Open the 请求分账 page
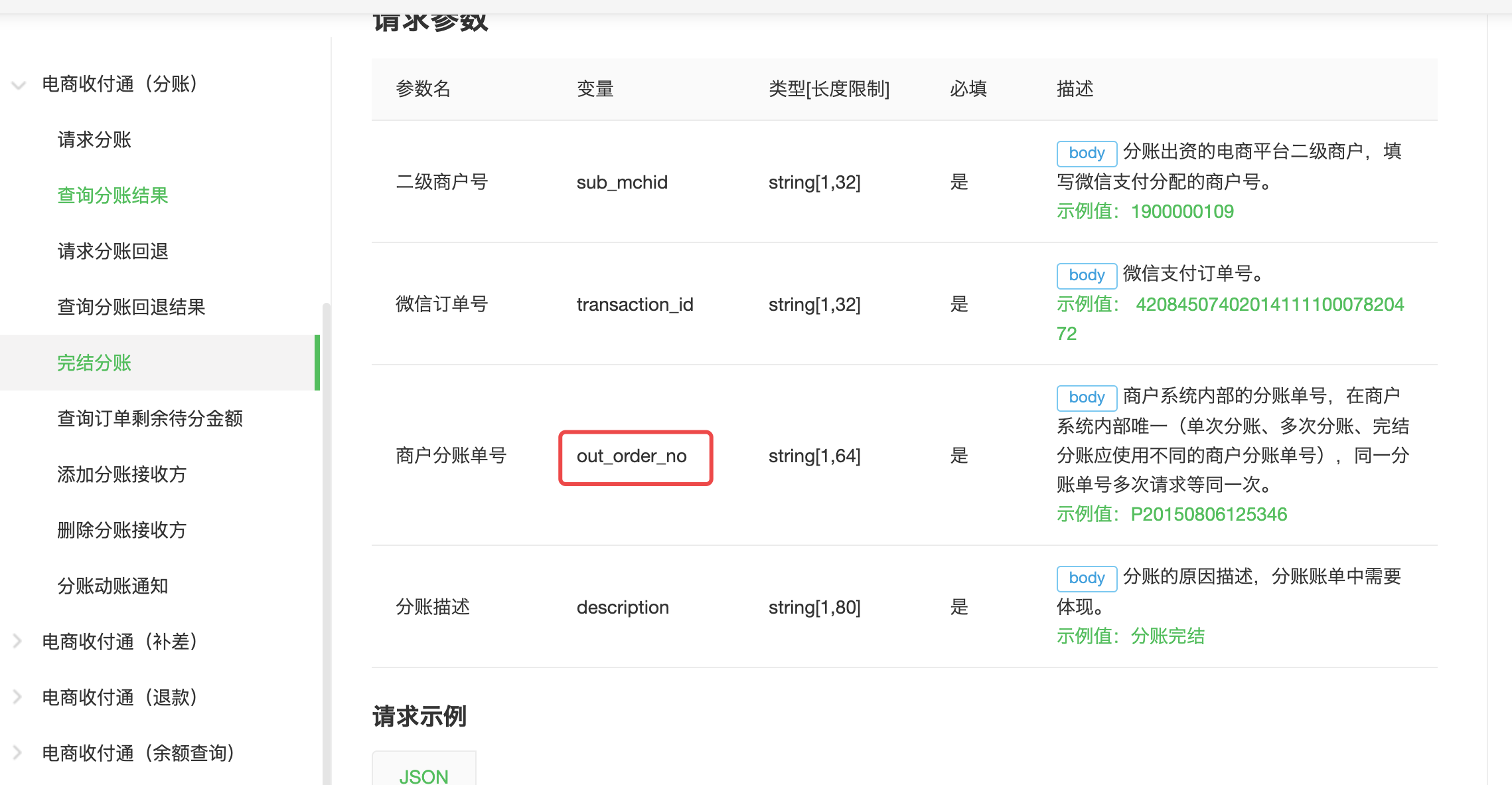Viewport: 1512px width, 785px height. [x=94, y=139]
